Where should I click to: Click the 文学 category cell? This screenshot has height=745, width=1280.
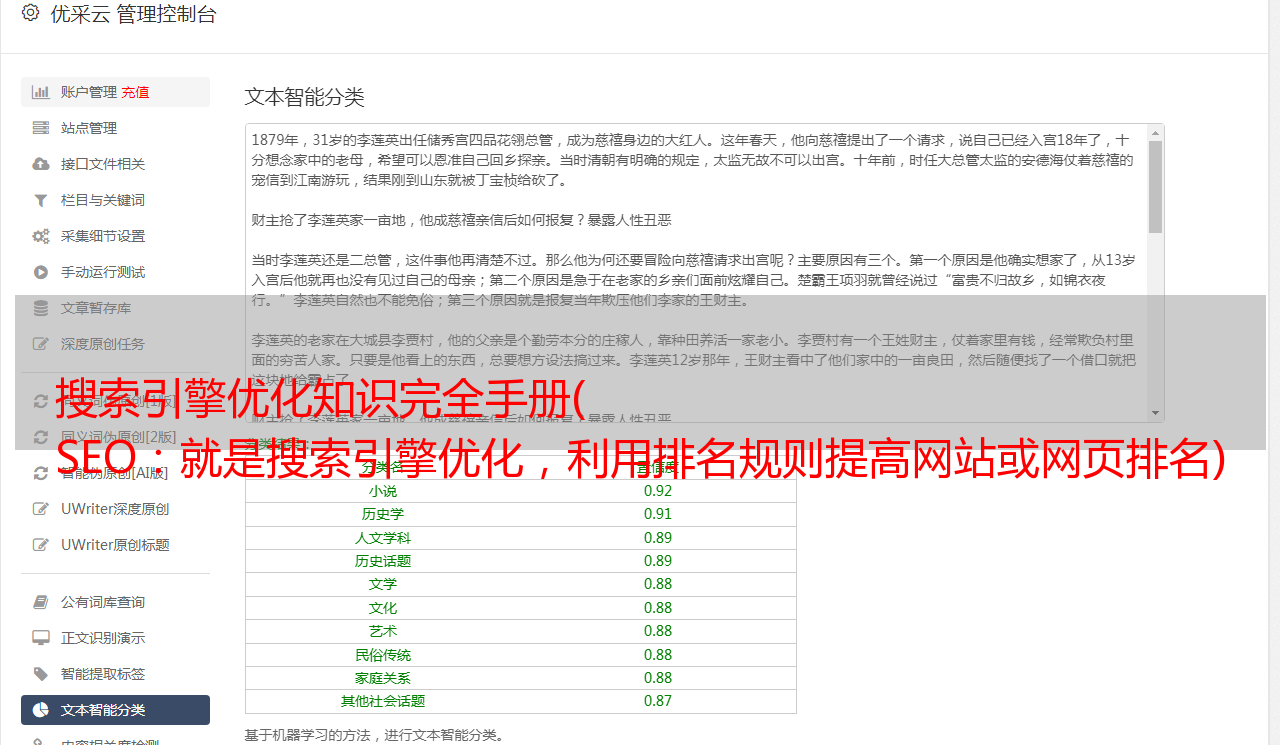click(383, 584)
